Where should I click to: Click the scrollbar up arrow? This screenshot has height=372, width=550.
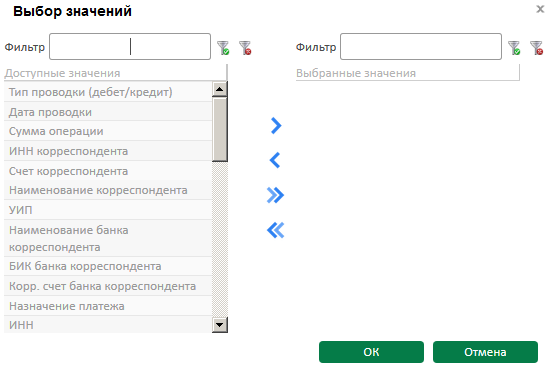click(x=220, y=89)
